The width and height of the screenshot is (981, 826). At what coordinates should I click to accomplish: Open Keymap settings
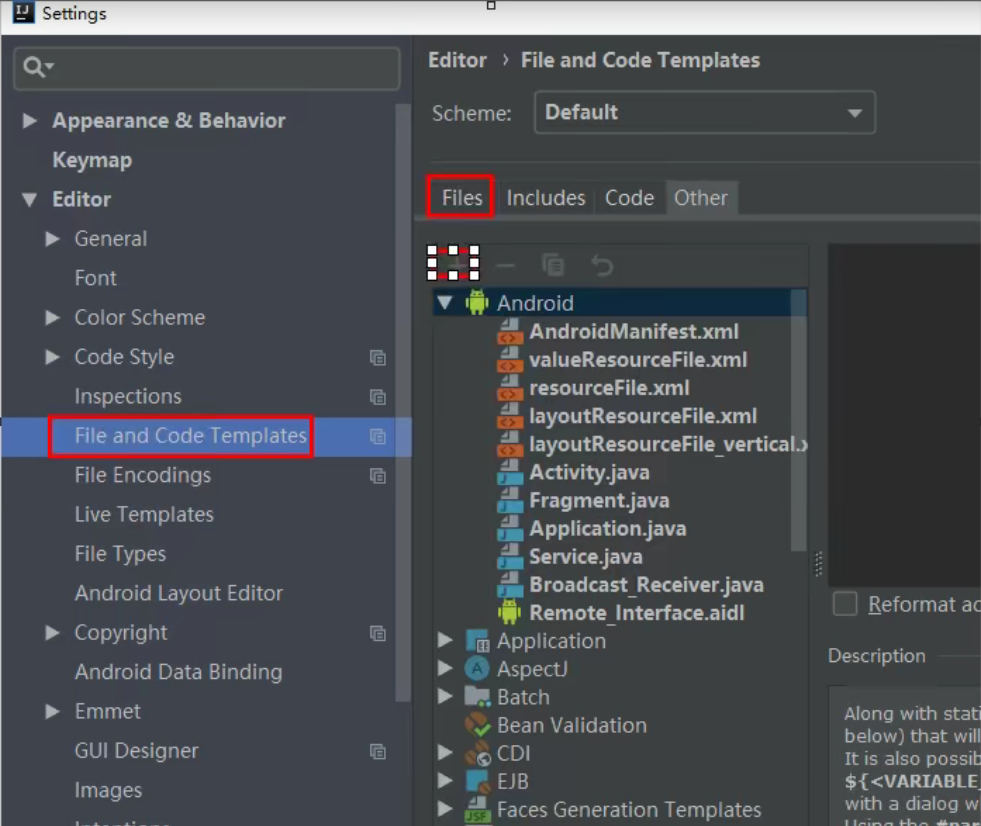[x=92, y=160]
